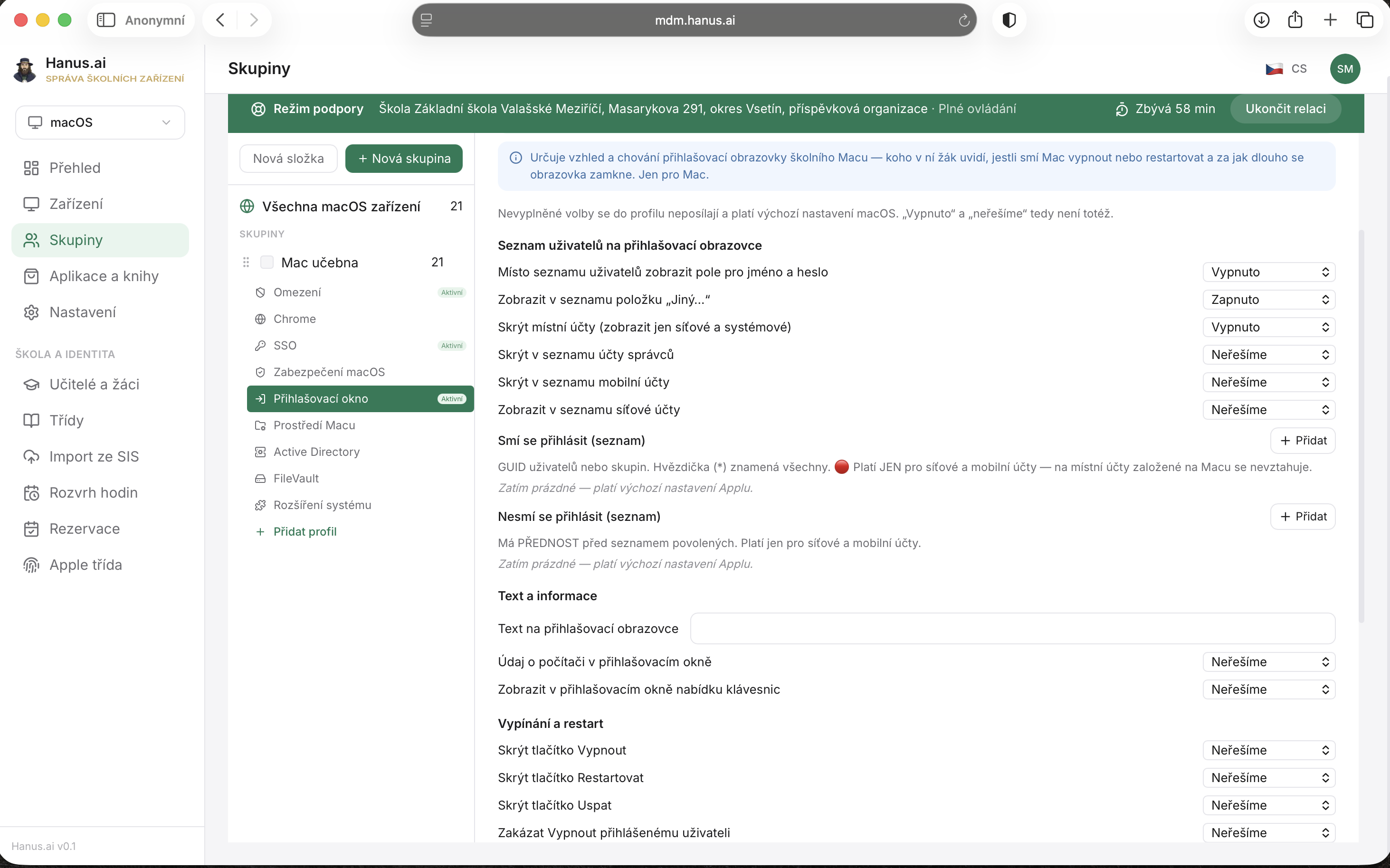Open Zařízení in the sidebar
Screen dimensions: 1390x868
click(100, 204)
